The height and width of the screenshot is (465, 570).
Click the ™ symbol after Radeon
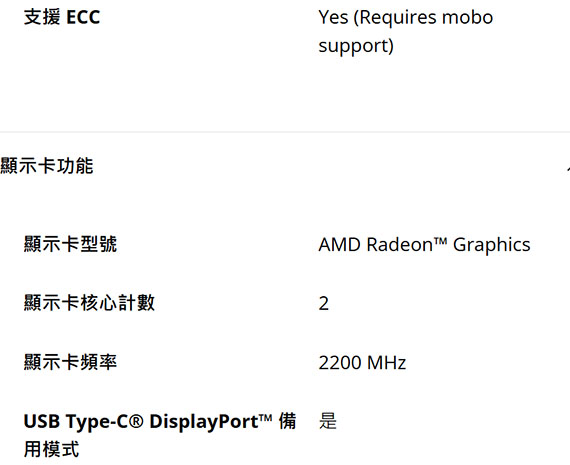tap(440, 241)
